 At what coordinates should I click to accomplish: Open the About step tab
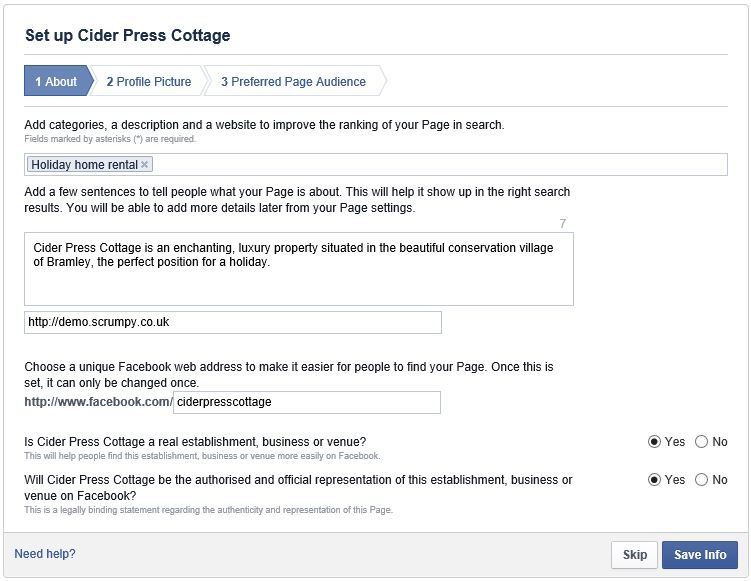(56, 82)
